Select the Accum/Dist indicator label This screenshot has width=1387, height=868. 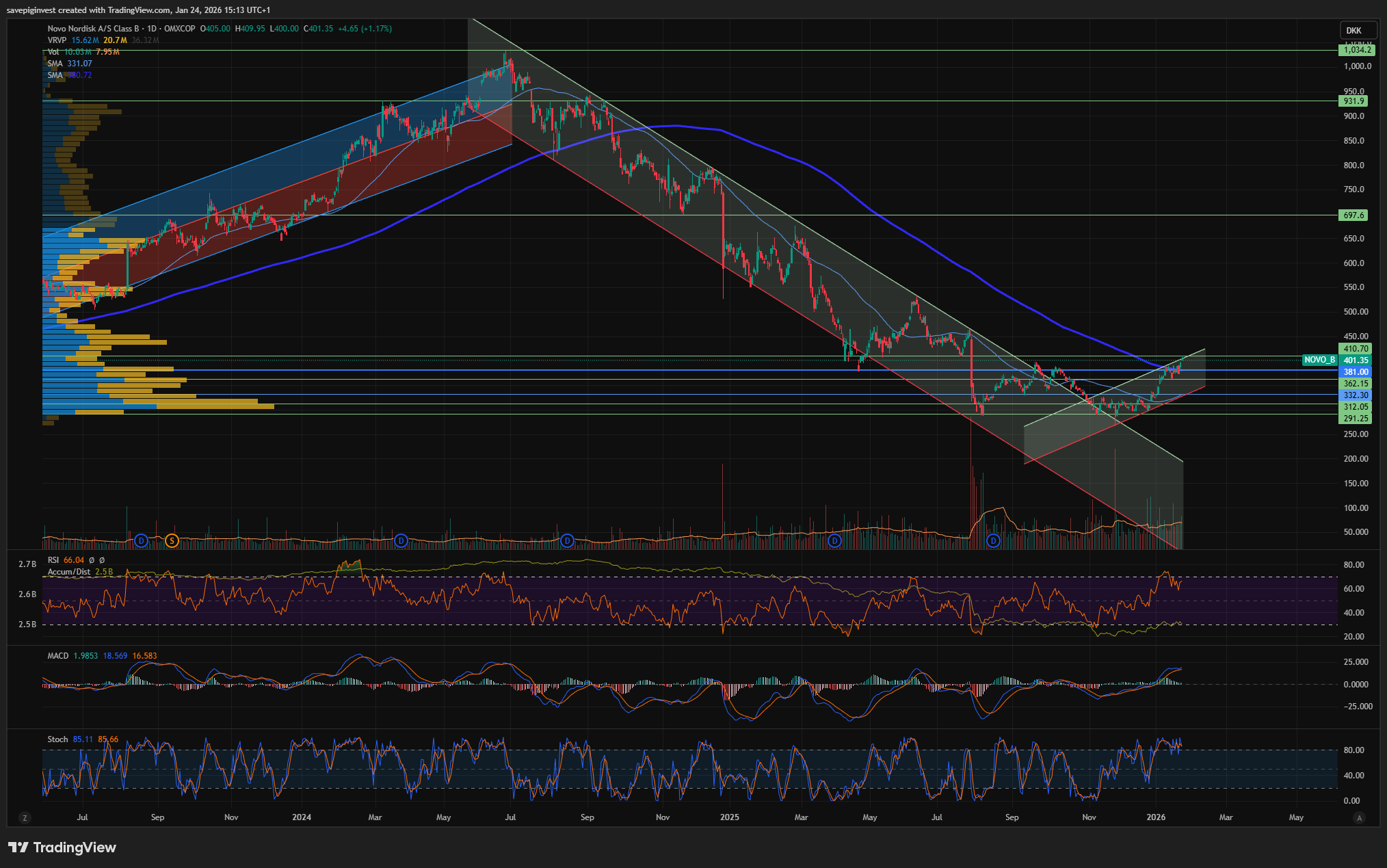coord(68,572)
